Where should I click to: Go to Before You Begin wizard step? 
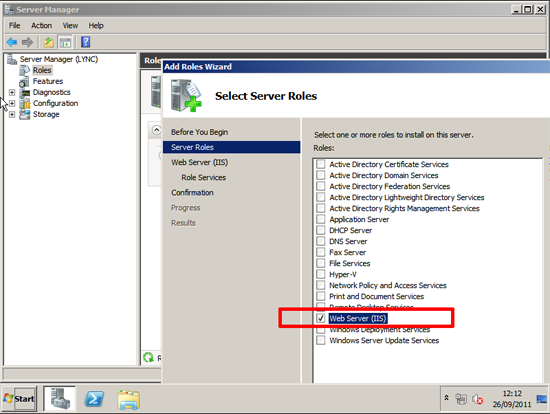tap(200, 132)
